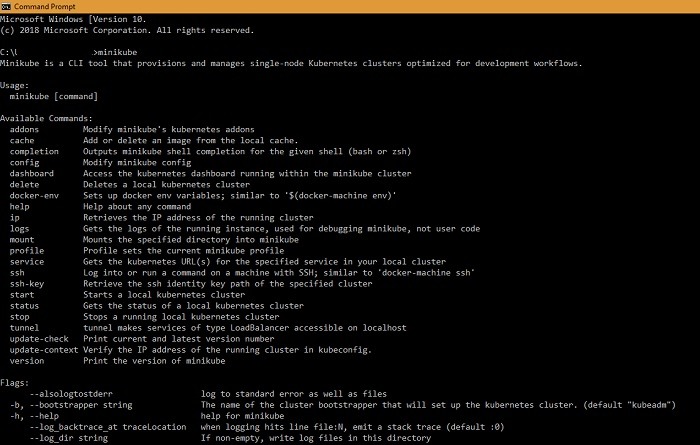
Task: Click the '--alsologtostderr' flag
Action: point(71,394)
